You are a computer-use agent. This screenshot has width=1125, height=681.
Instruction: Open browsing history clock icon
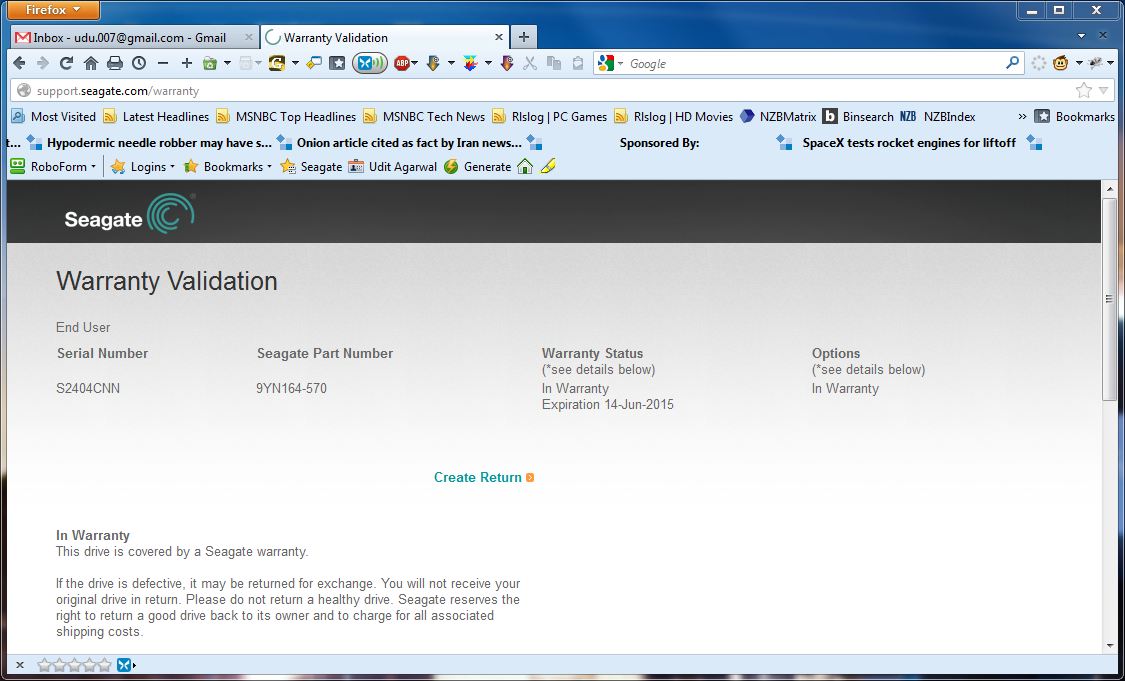(x=138, y=63)
